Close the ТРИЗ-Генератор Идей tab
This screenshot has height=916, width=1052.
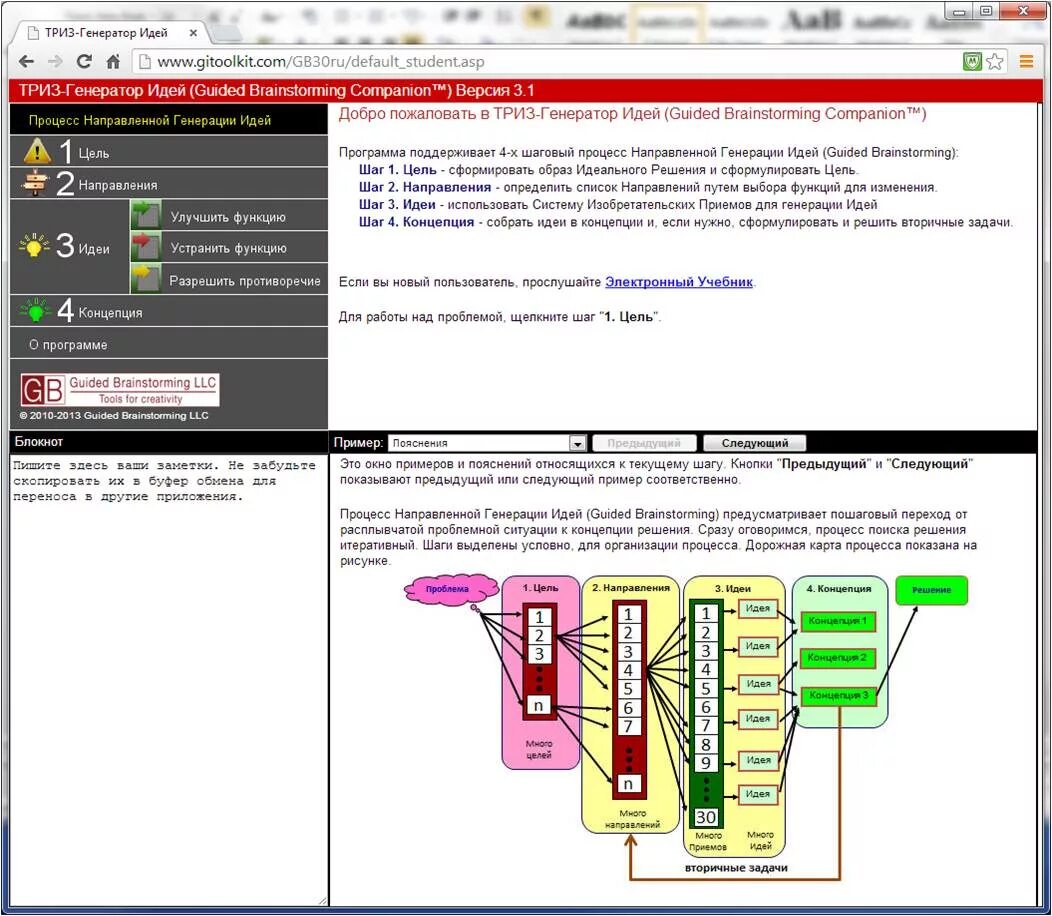click(193, 33)
